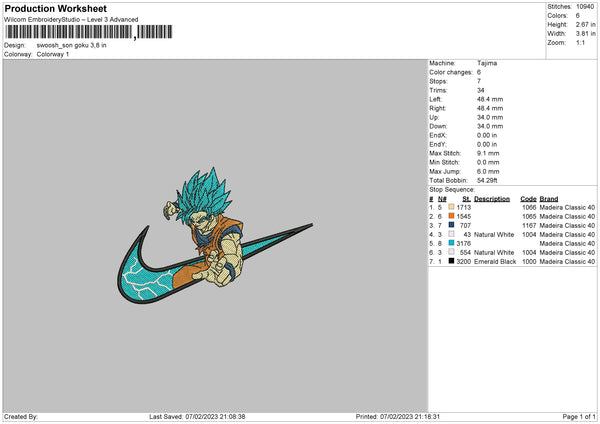Click the Min Stitch value 0.0 mm

point(488,162)
